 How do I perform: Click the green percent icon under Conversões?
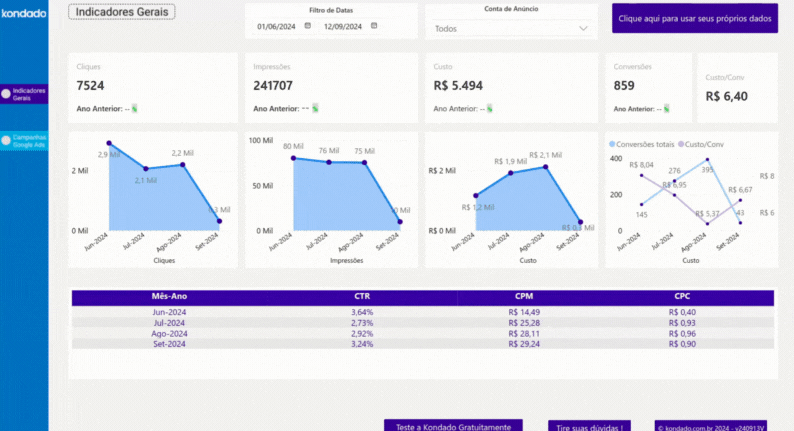[672, 108]
